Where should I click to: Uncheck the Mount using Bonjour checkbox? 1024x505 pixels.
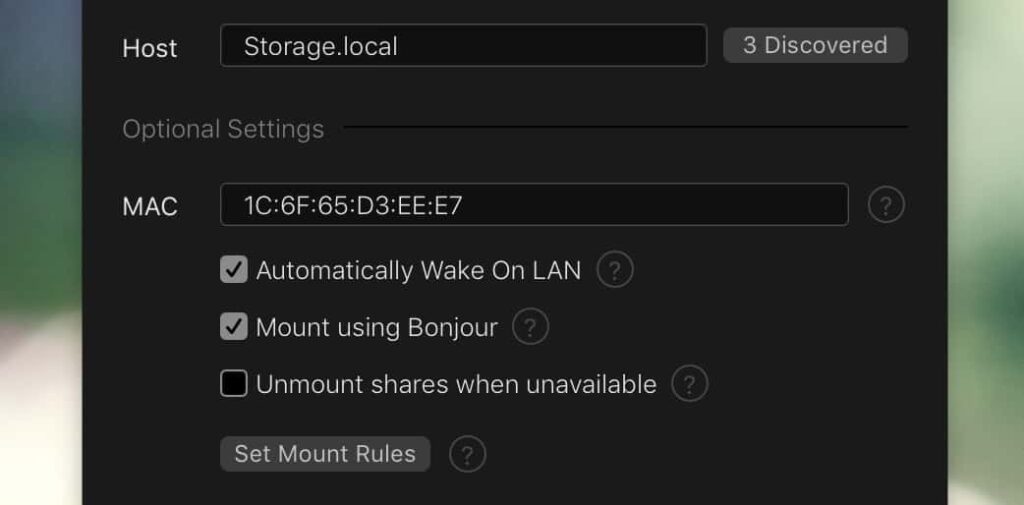[234, 327]
